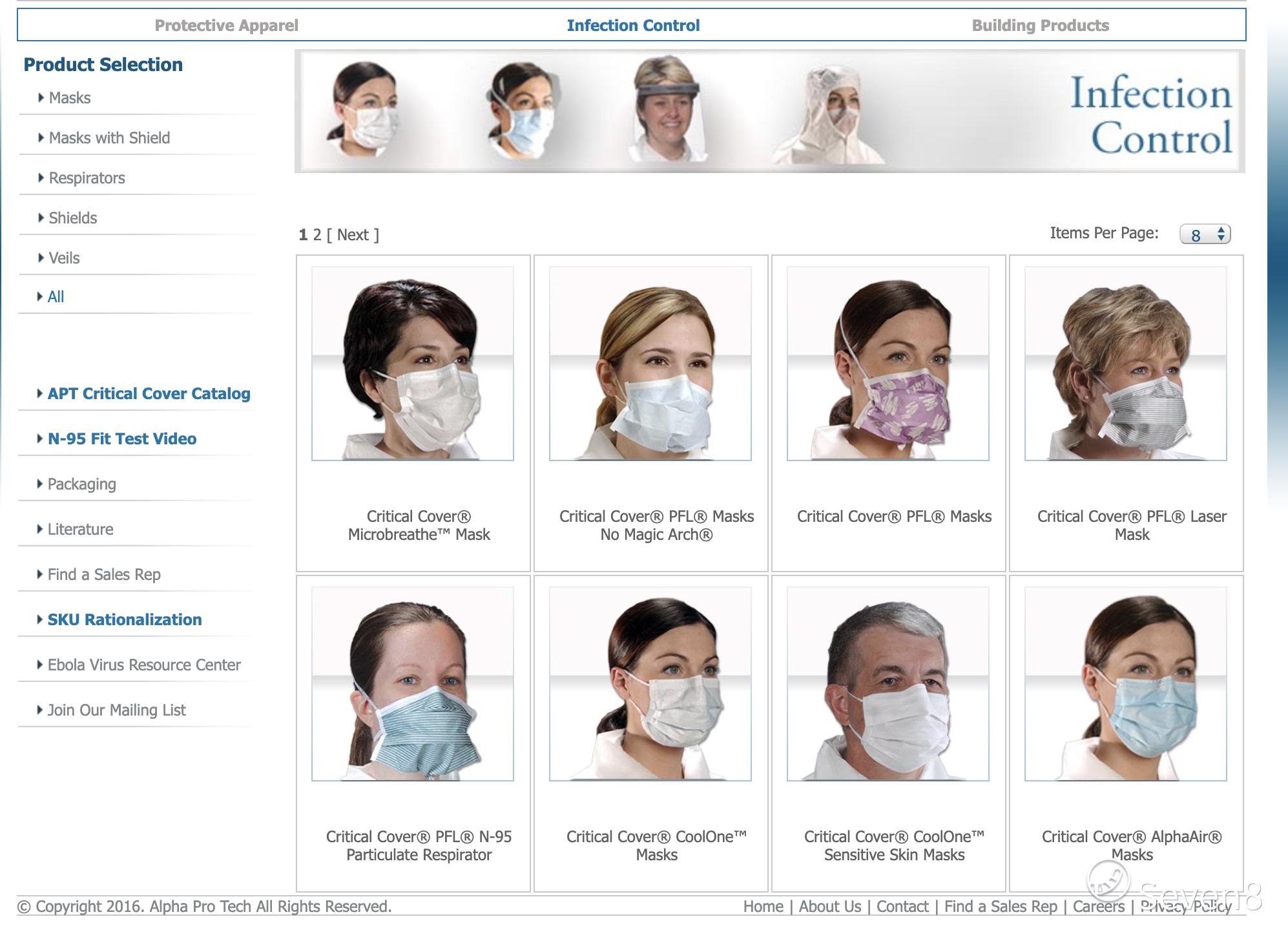Switch to the Protective Apparel tab
Viewport: 1288px width, 930px height.
[226, 26]
